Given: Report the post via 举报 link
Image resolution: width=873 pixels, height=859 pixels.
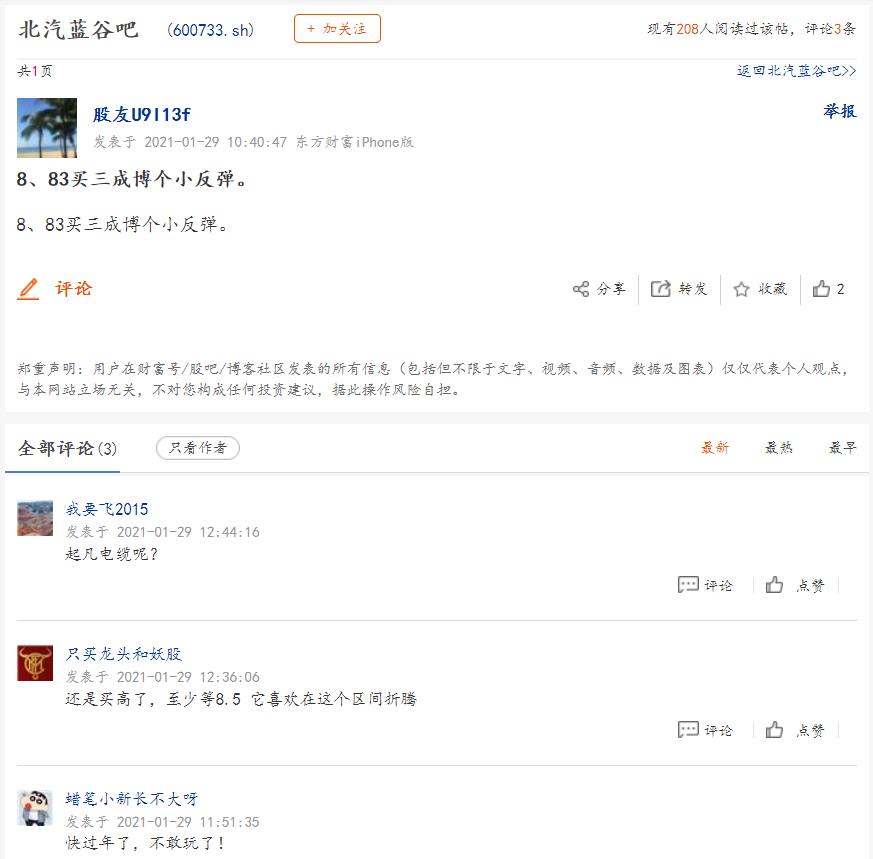Looking at the screenshot, I should pyautogui.click(x=840, y=111).
